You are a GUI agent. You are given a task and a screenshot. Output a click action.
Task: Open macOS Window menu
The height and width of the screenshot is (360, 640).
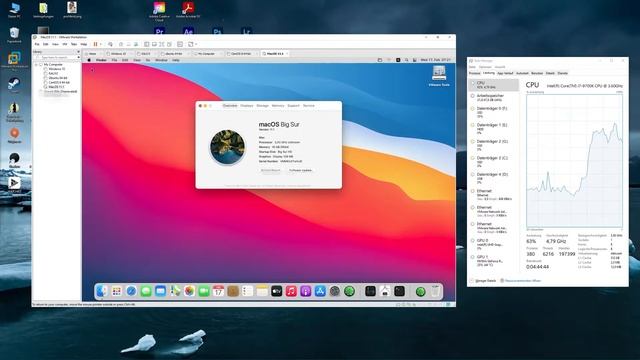click(161, 60)
